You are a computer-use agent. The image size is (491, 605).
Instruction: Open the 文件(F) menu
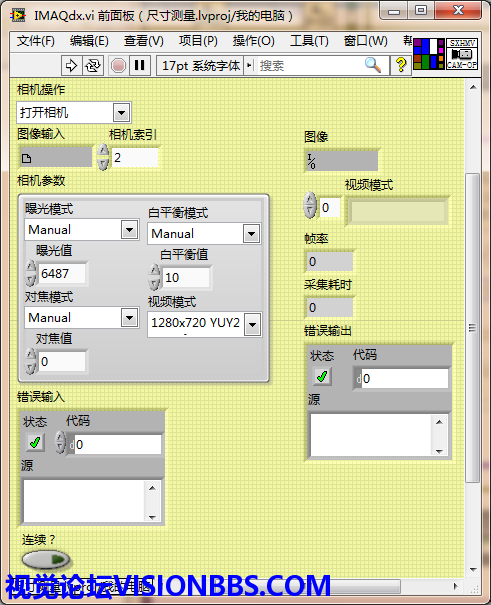click(35, 41)
